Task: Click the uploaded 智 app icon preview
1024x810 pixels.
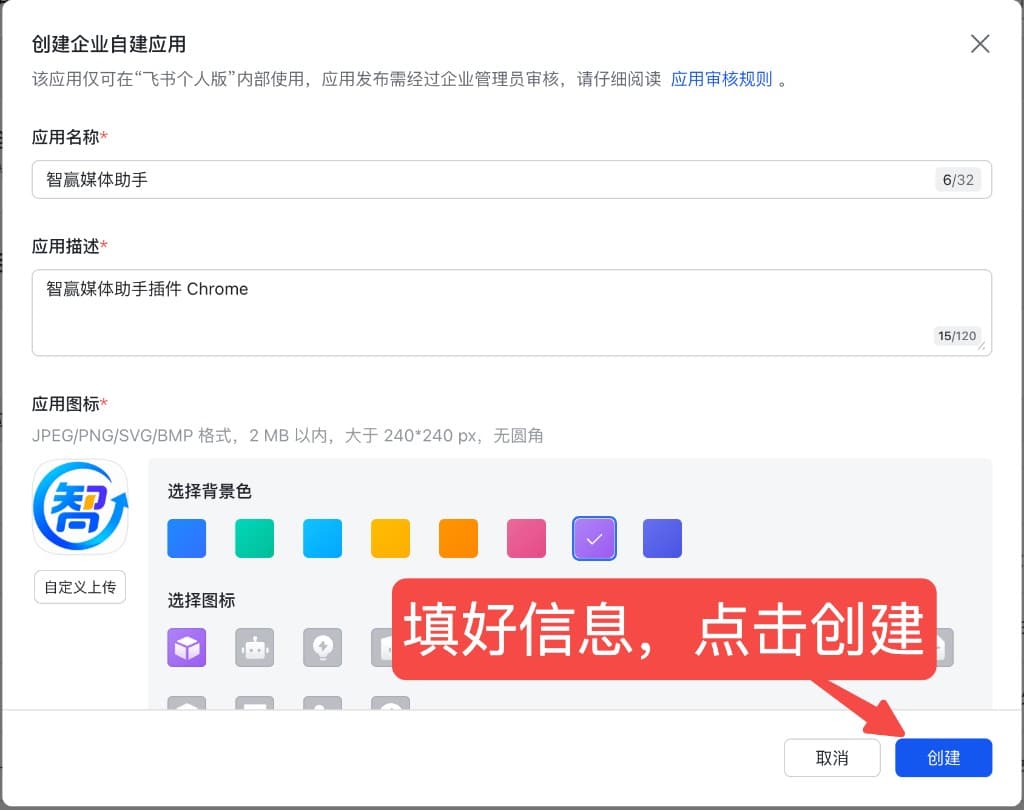Action: click(80, 507)
